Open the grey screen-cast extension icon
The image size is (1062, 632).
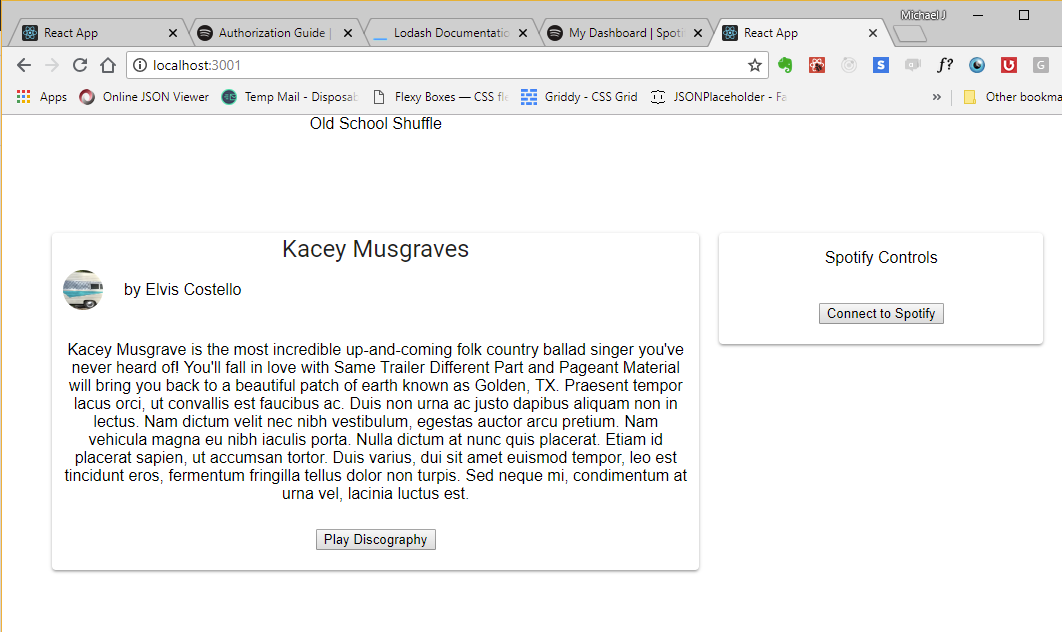click(912, 65)
